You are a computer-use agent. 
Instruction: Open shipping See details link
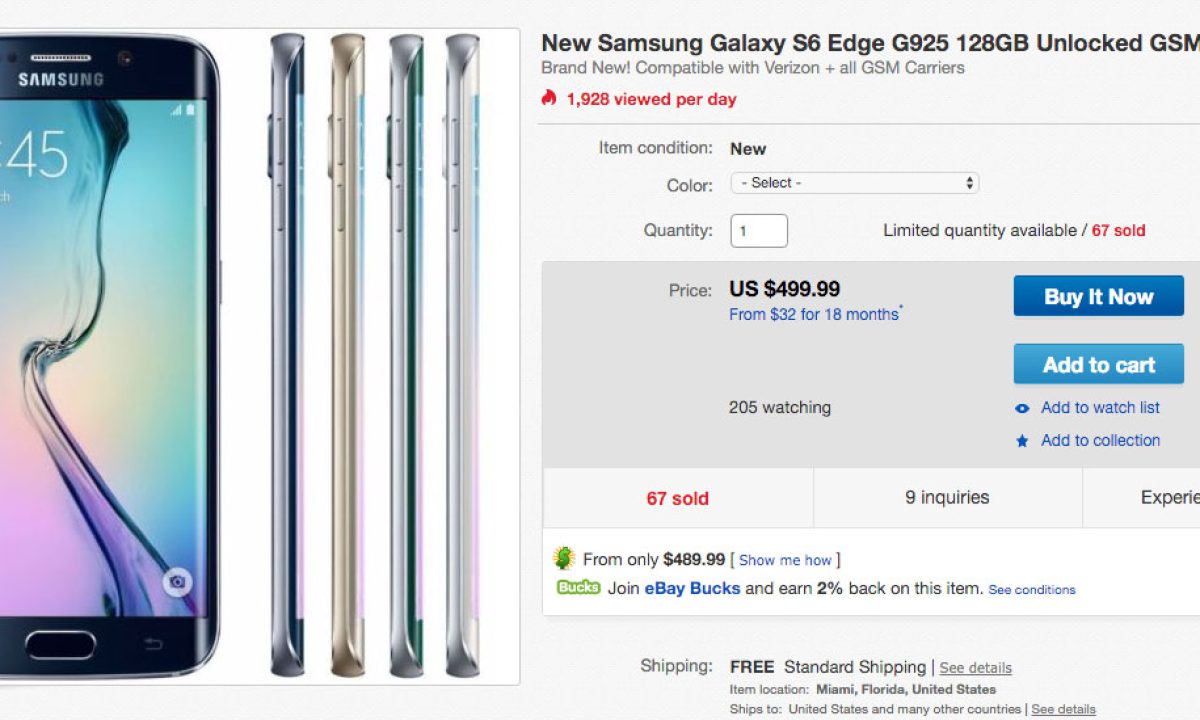coord(975,668)
